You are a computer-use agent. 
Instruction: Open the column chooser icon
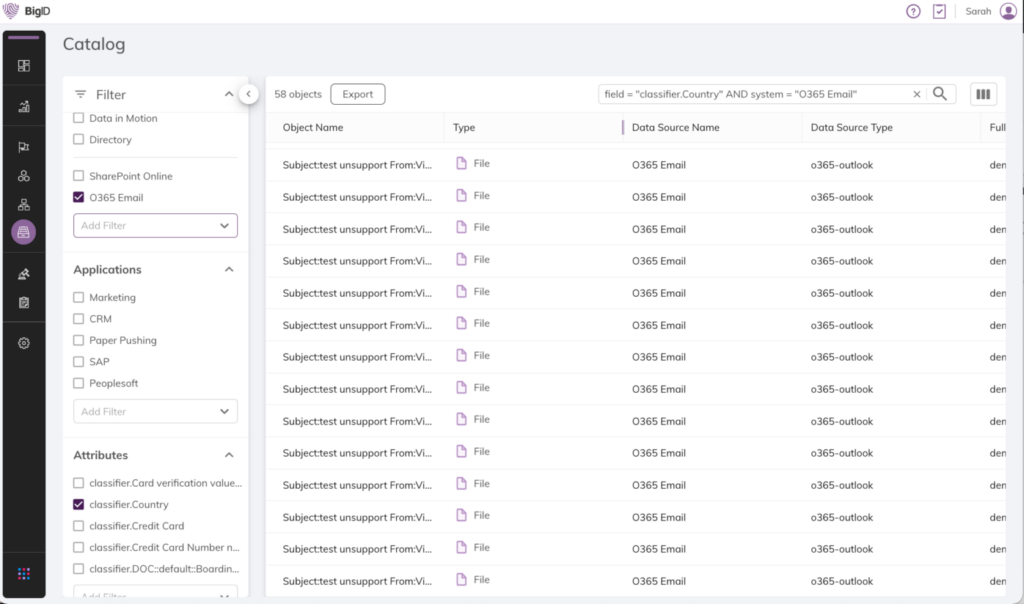pyautogui.click(x=984, y=94)
